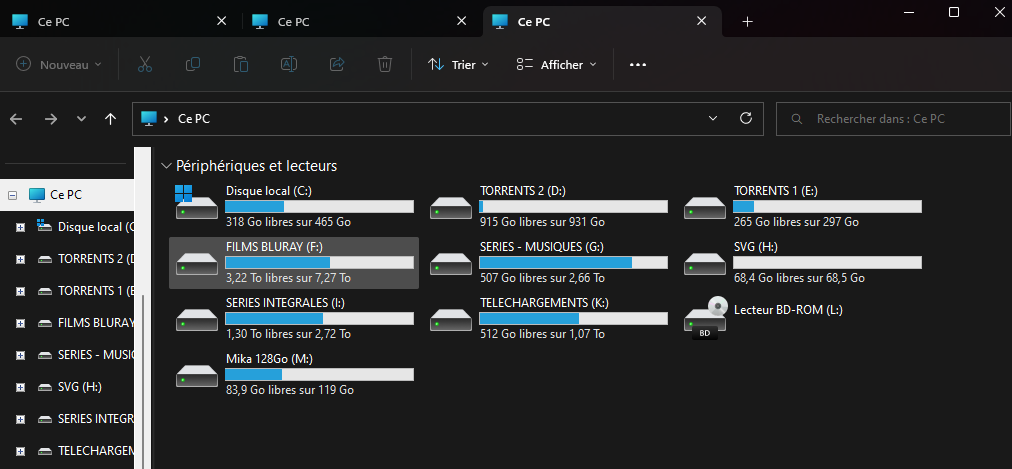Image resolution: width=1012 pixels, height=469 pixels.
Task: Expand SVG (H:) in navigation tree
Action: tap(20, 387)
